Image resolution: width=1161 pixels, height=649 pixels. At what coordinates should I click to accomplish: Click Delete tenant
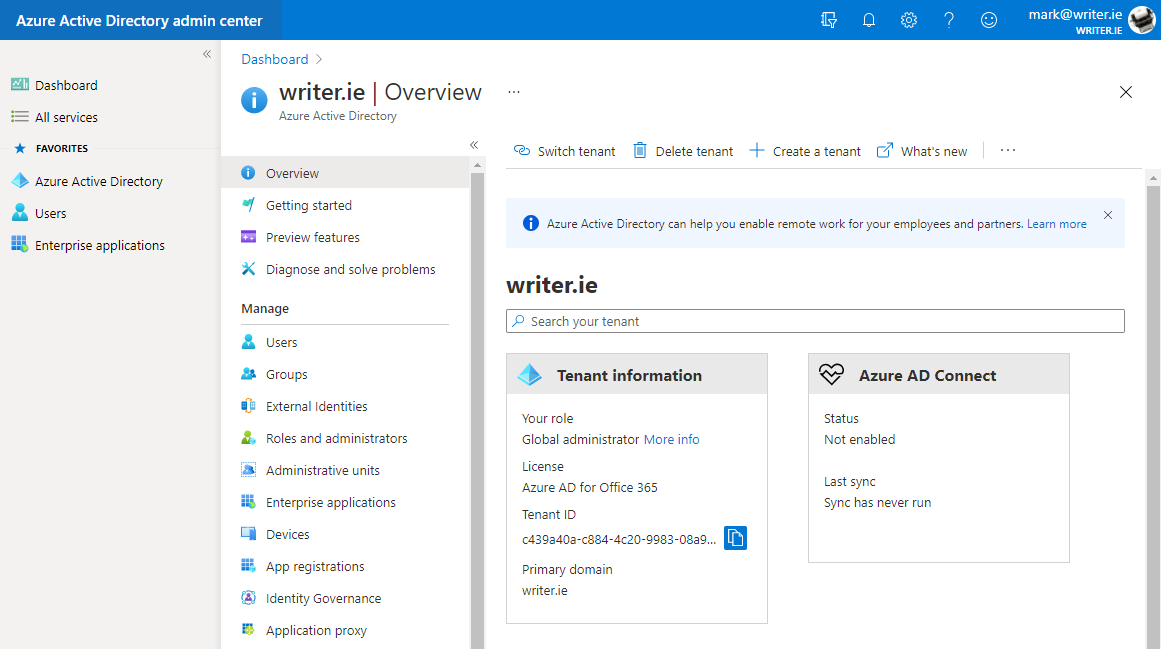point(683,151)
